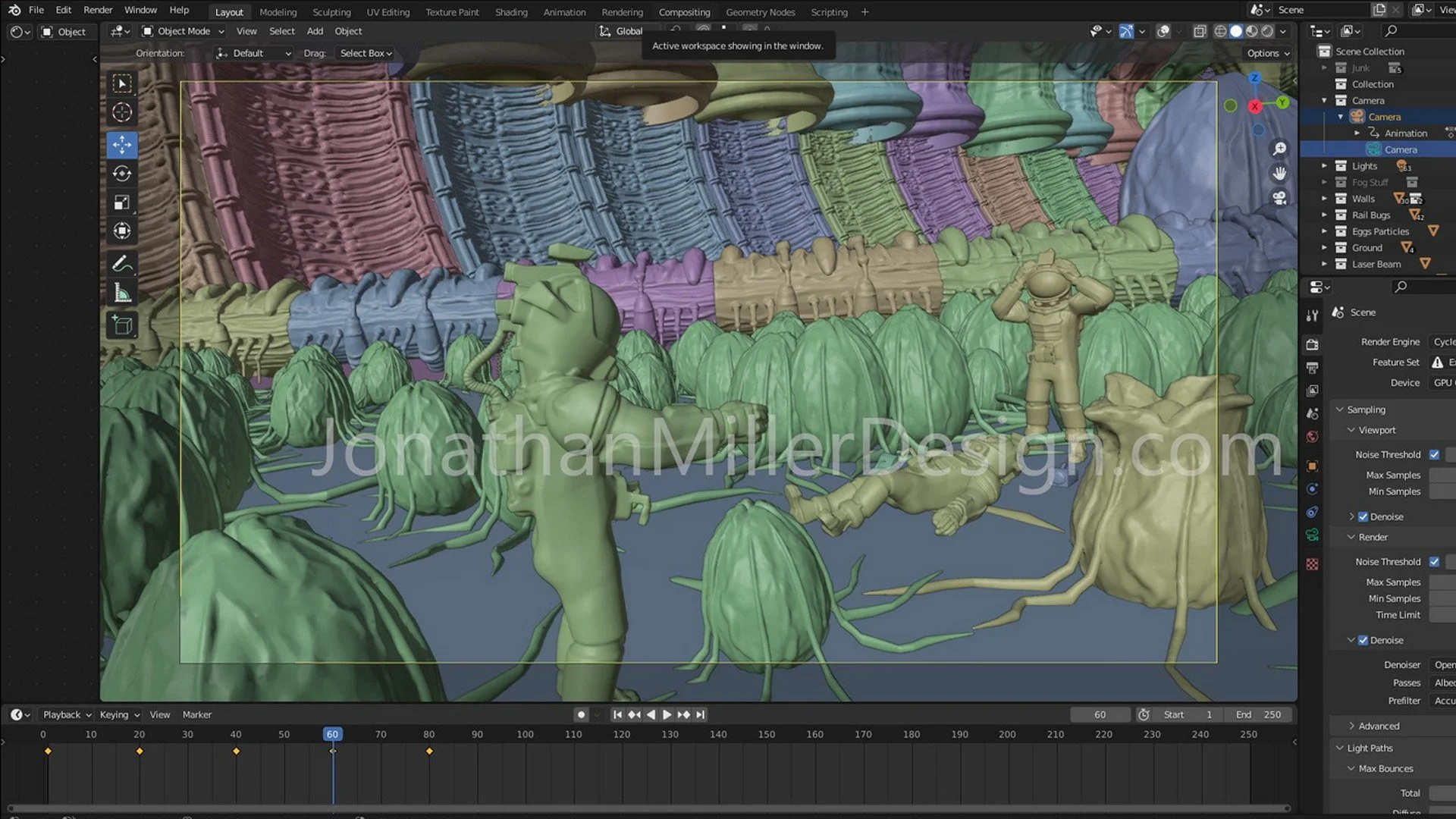Select the Select Box tool icon
This screenshot has height=819, width=1456.
(x=122, y=83)
